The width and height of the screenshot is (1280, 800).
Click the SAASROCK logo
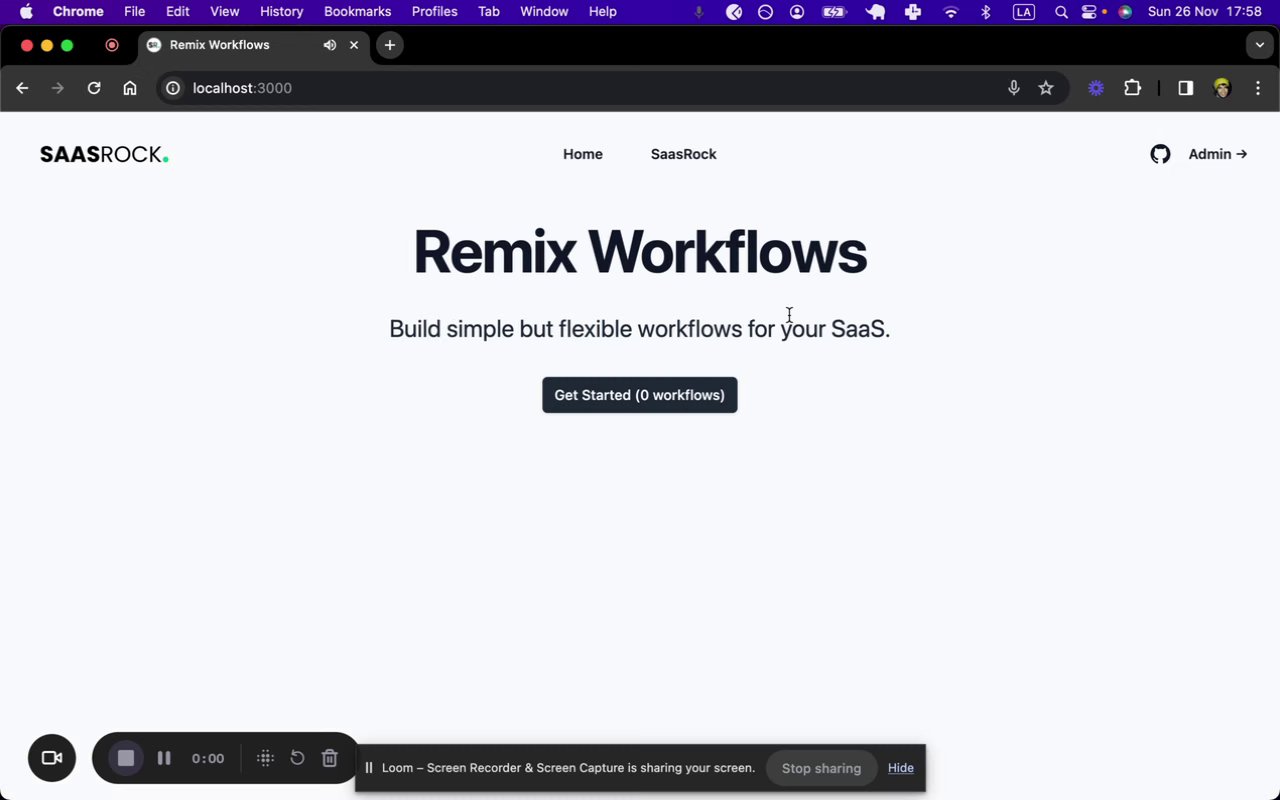click(104, 154)
